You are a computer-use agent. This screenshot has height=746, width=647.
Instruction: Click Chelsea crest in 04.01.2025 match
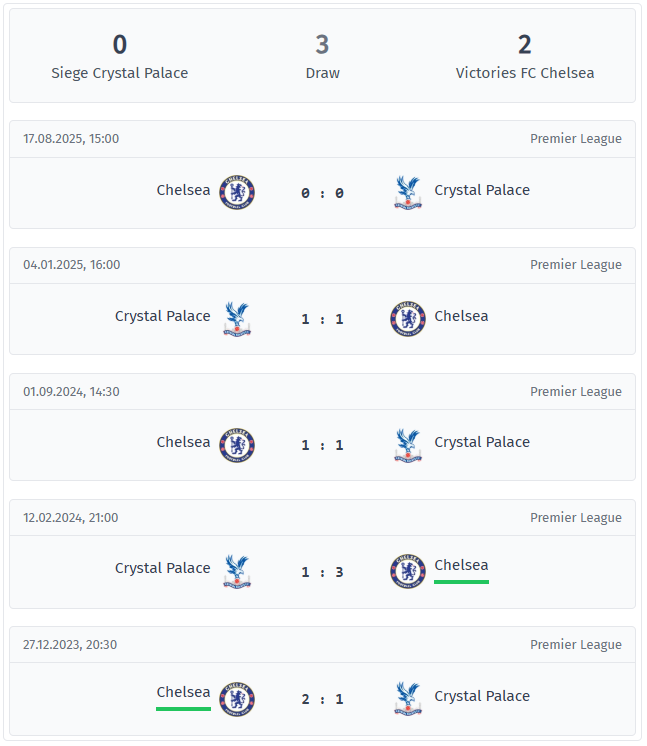pos(408,318)
